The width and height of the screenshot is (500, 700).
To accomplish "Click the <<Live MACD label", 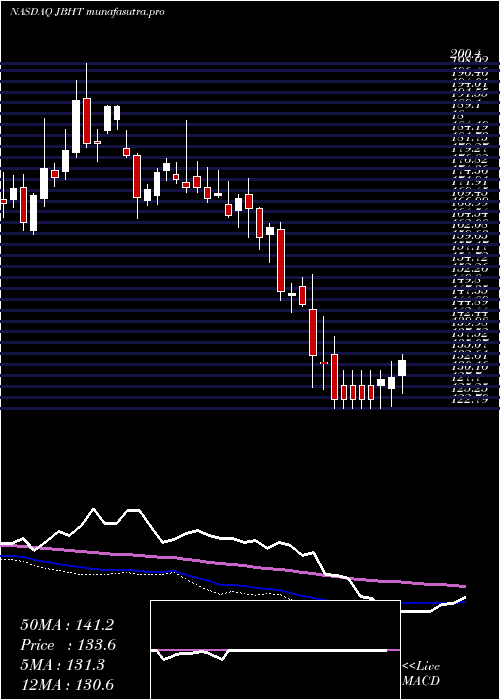I will 421,674.
